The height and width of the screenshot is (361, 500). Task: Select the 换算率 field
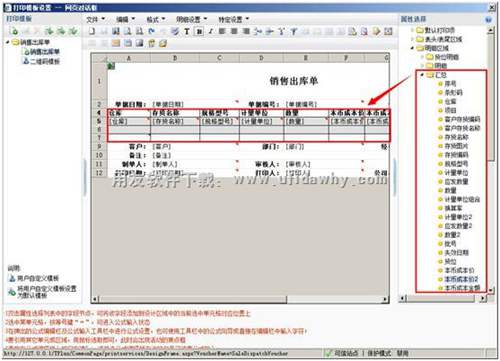coord(453,208)
